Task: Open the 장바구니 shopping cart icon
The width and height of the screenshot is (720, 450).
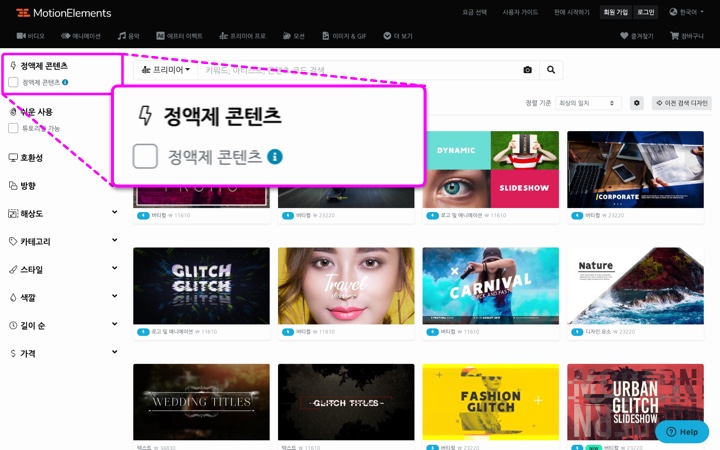Action: 674,36
